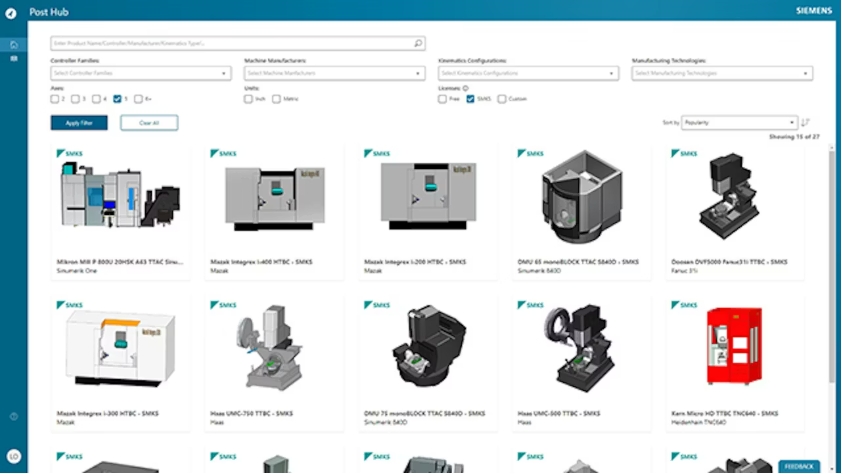The width and height of the screenshot is (842, 474).
Task: Enable the Metric units checkbox
Action: point(277,99)
